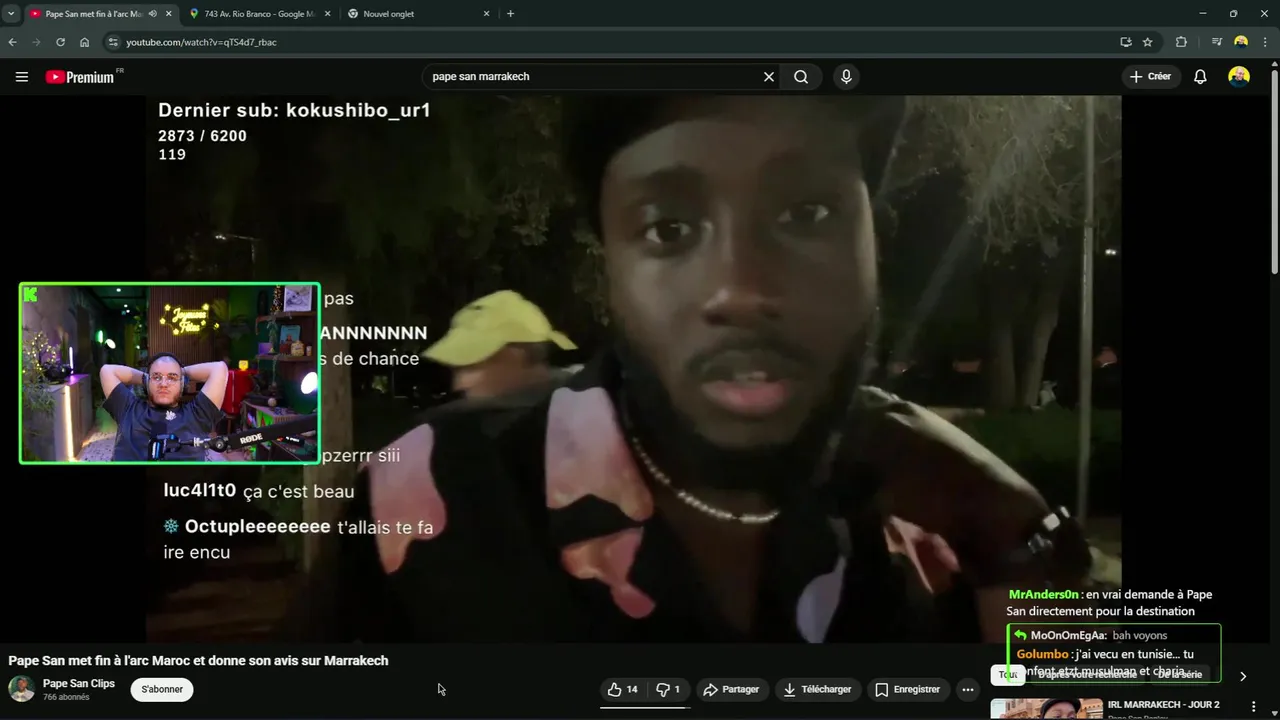Open the Chrome extensions puzzle menu
1280x720 pixels.
click(x=1181, y=42)
